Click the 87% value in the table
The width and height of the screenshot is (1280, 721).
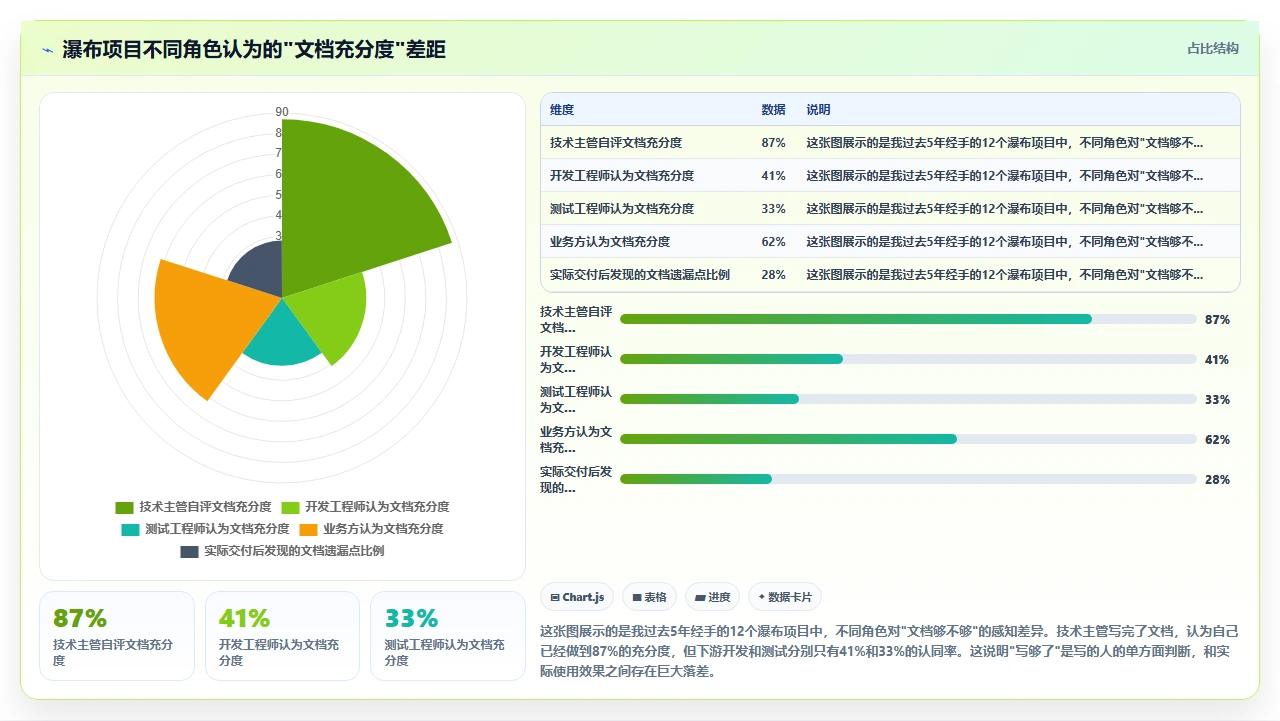pos(773,143)
